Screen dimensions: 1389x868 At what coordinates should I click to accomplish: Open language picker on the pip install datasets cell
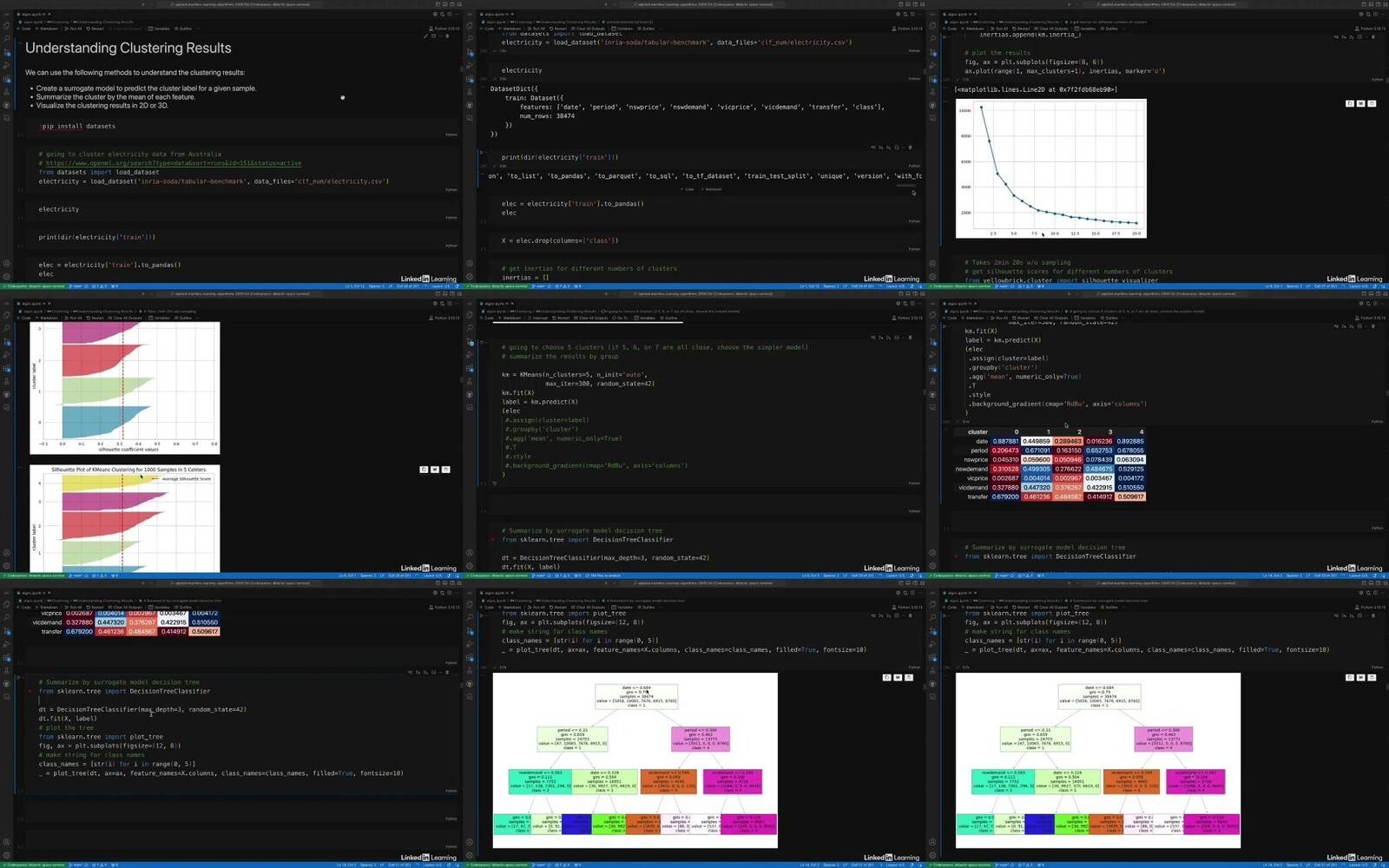point(451,135)
